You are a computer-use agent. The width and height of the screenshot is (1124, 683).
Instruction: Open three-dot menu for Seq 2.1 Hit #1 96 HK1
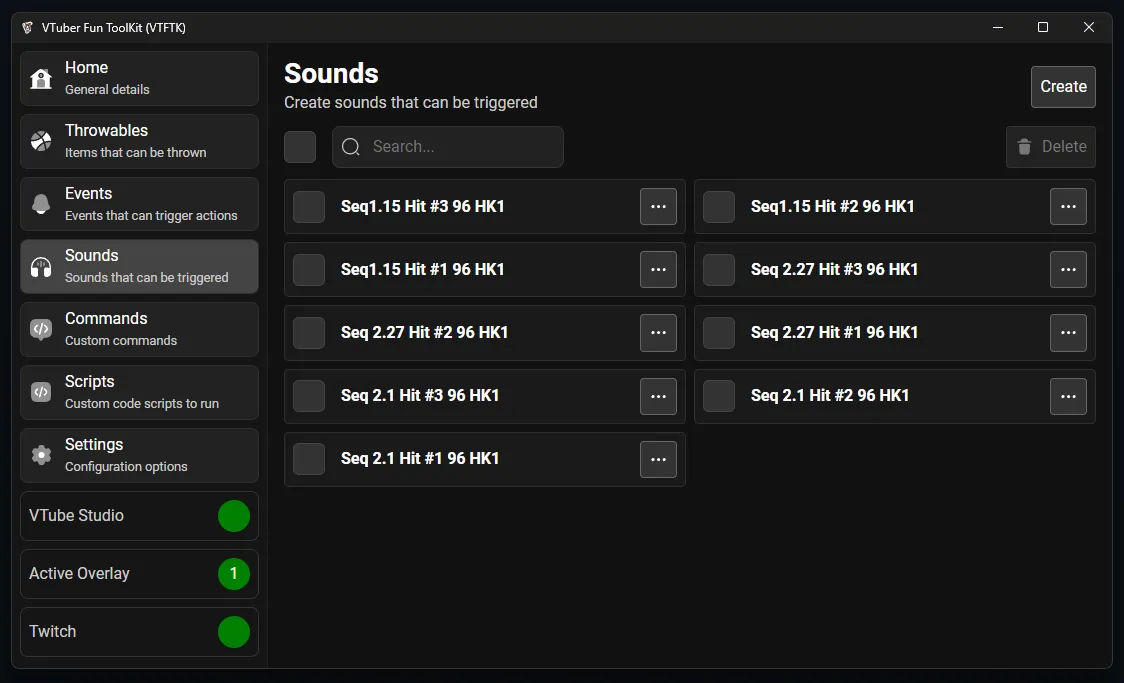coord(658,459)
